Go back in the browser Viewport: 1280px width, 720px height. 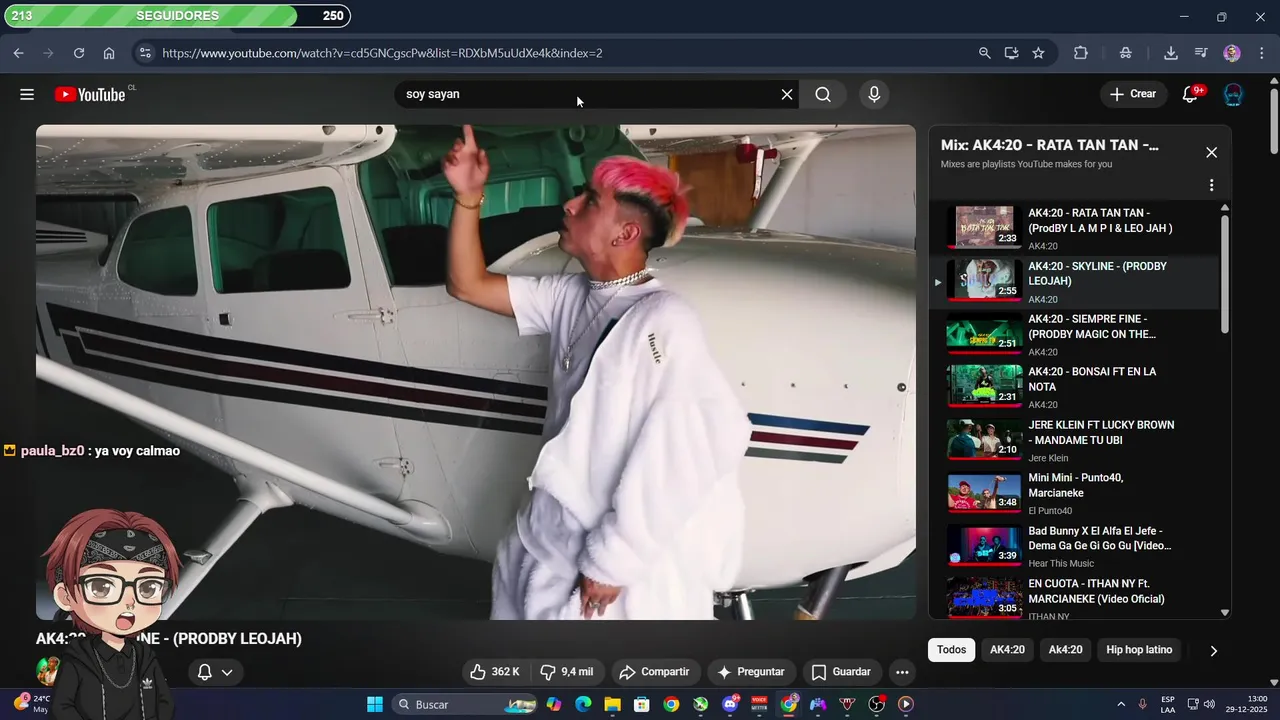[x=18, y=53]
